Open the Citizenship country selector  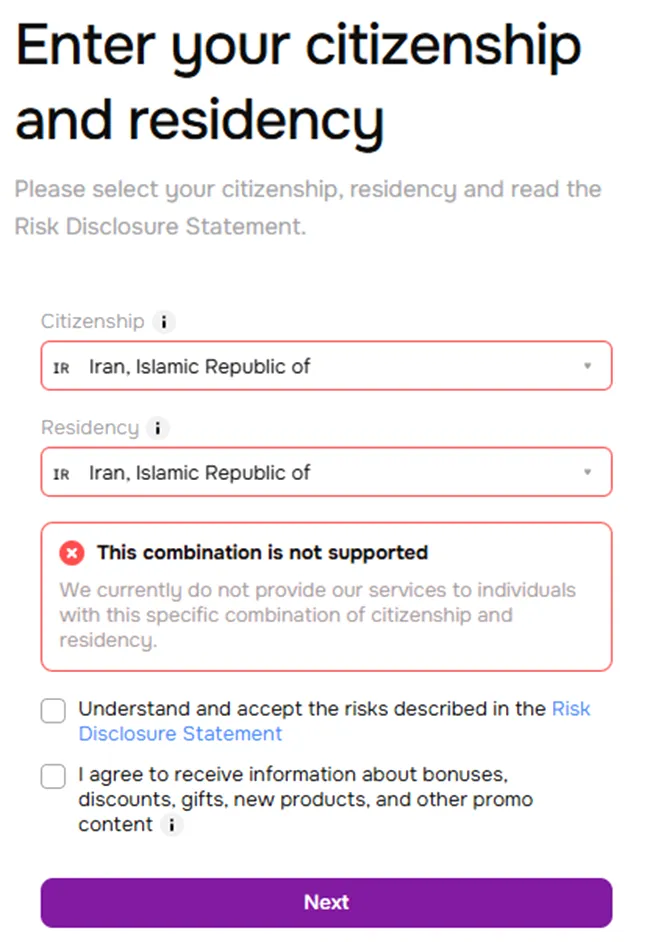(x=326, y=366)
